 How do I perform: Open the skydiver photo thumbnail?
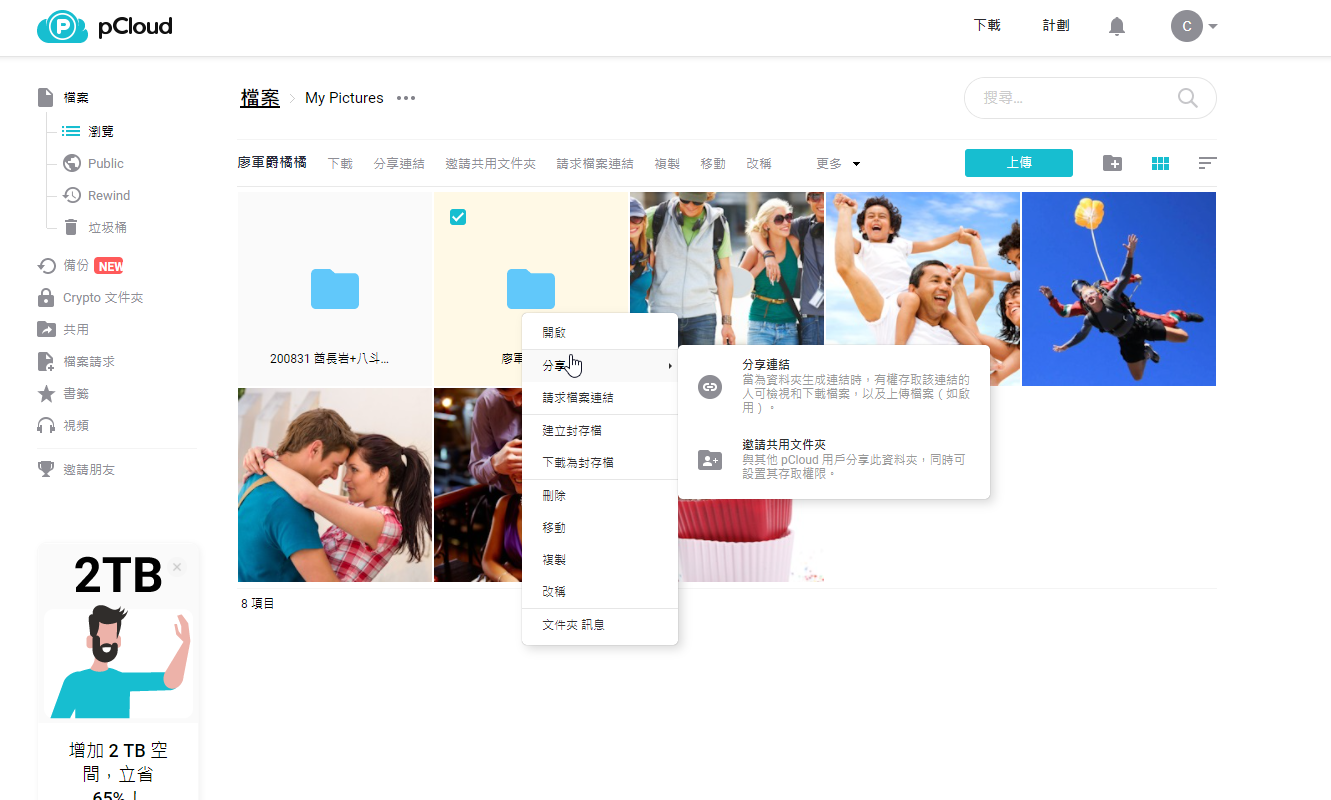[1118, 289]
